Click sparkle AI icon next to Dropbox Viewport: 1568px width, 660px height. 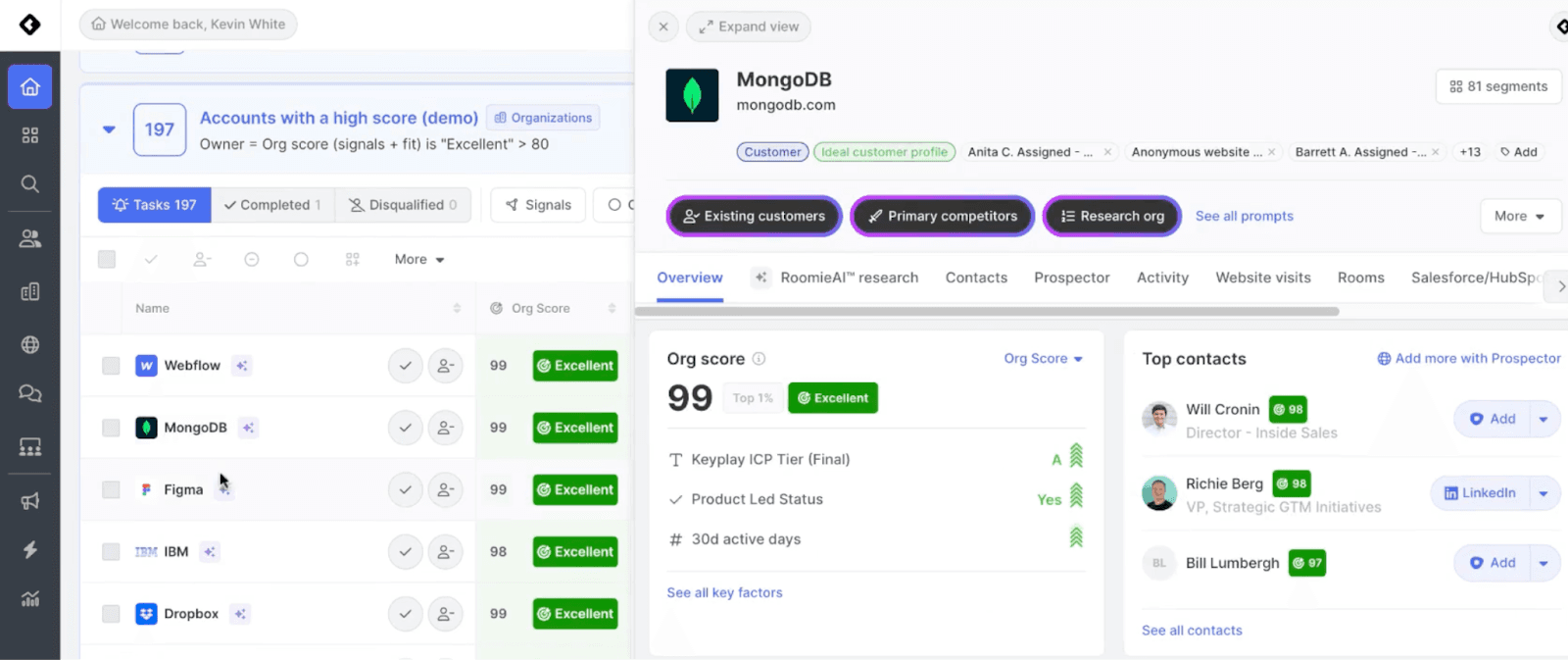[x=240, y=614]
